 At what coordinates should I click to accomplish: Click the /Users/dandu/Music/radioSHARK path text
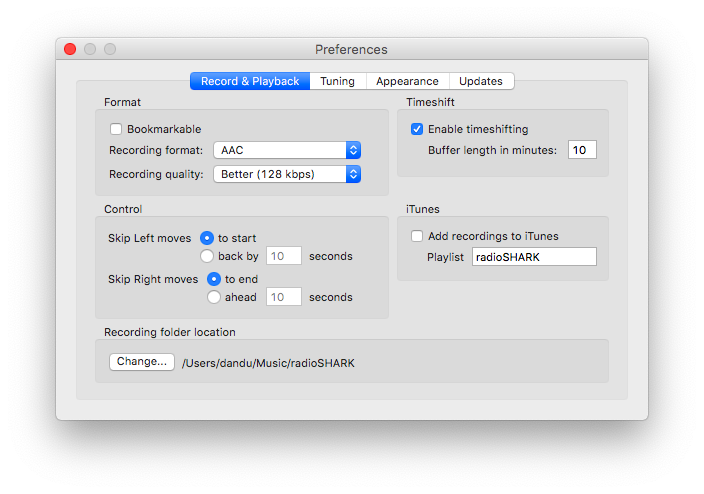pyautogui.click(x=268, y=363)
